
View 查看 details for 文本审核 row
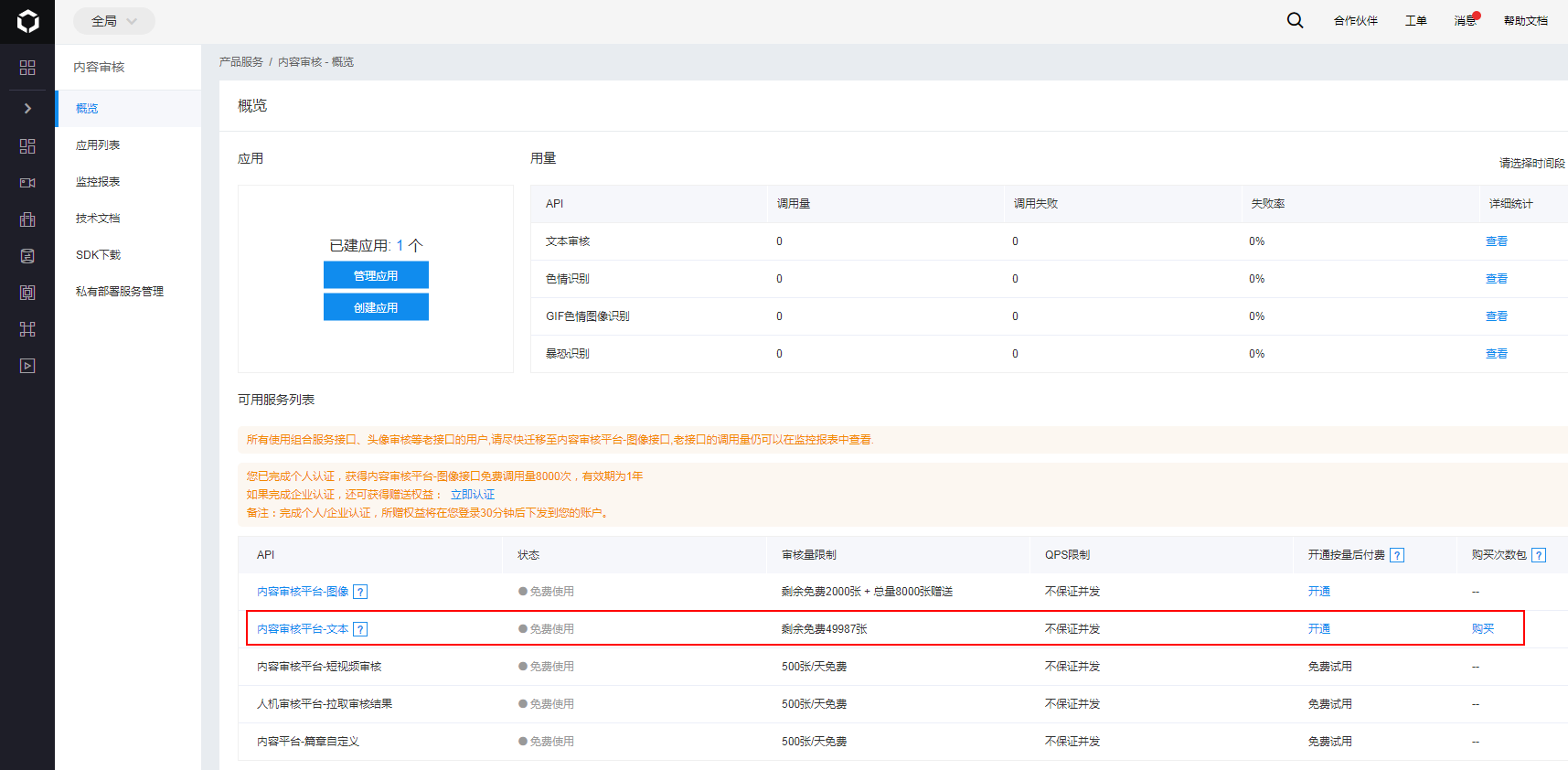coord(1496,241)
